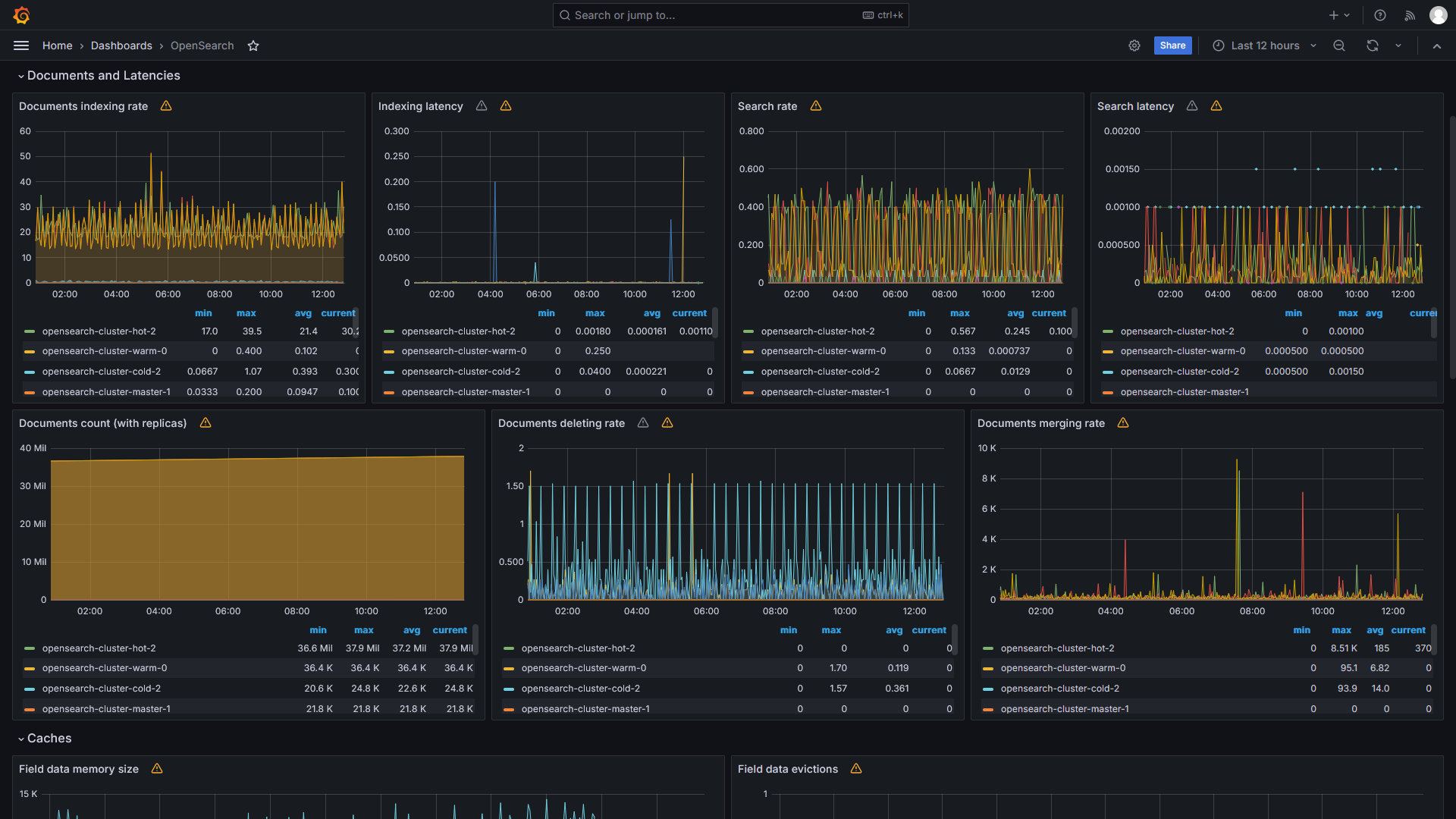Star the OpenSearch dashboard as favorite
1456x819 pixels.
253,45
